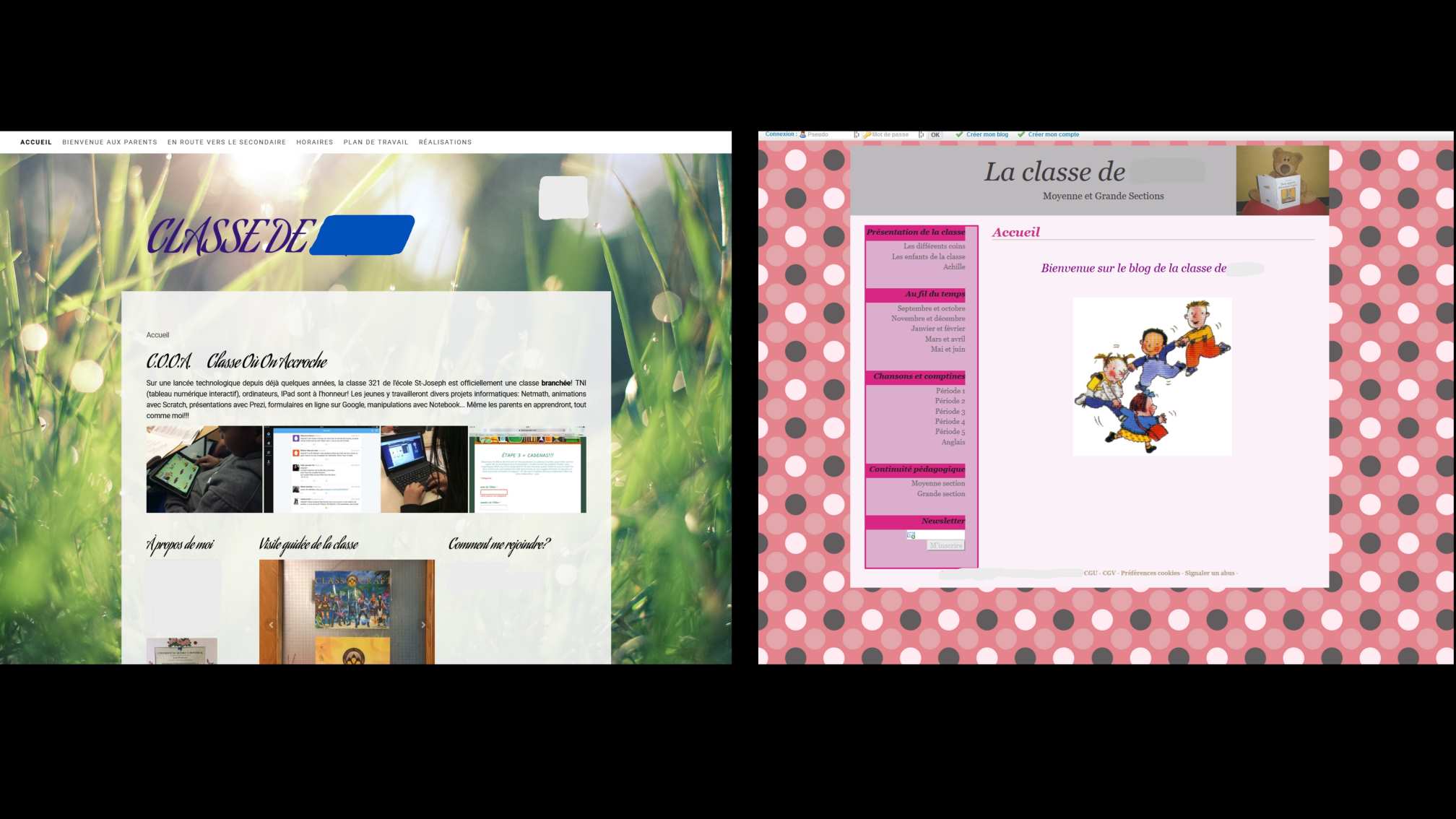Click the newsletter email icon
Image resolution: width=1456 pixels, height=819 pixels.
[x=911, y=535]
